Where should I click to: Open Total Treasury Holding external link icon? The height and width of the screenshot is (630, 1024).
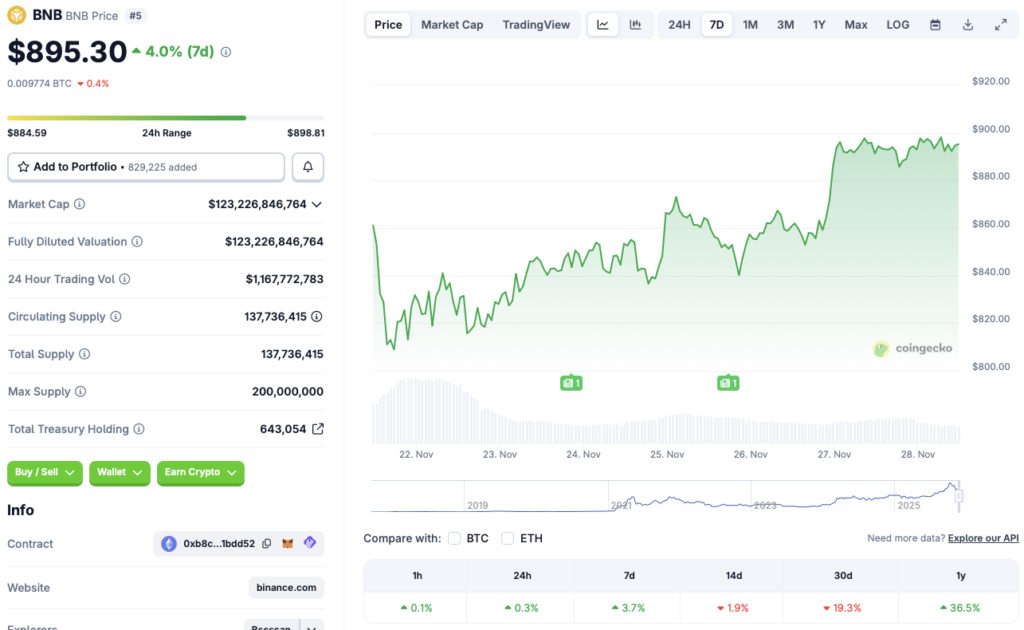point(318,428)
